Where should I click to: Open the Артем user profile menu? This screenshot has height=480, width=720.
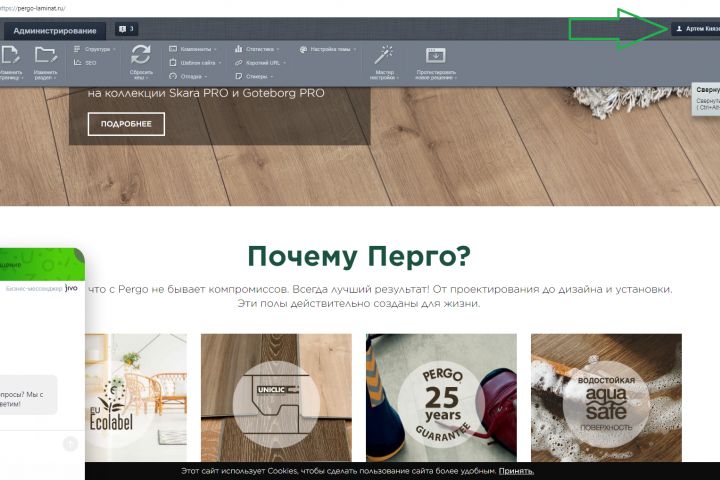click(696, 28)
